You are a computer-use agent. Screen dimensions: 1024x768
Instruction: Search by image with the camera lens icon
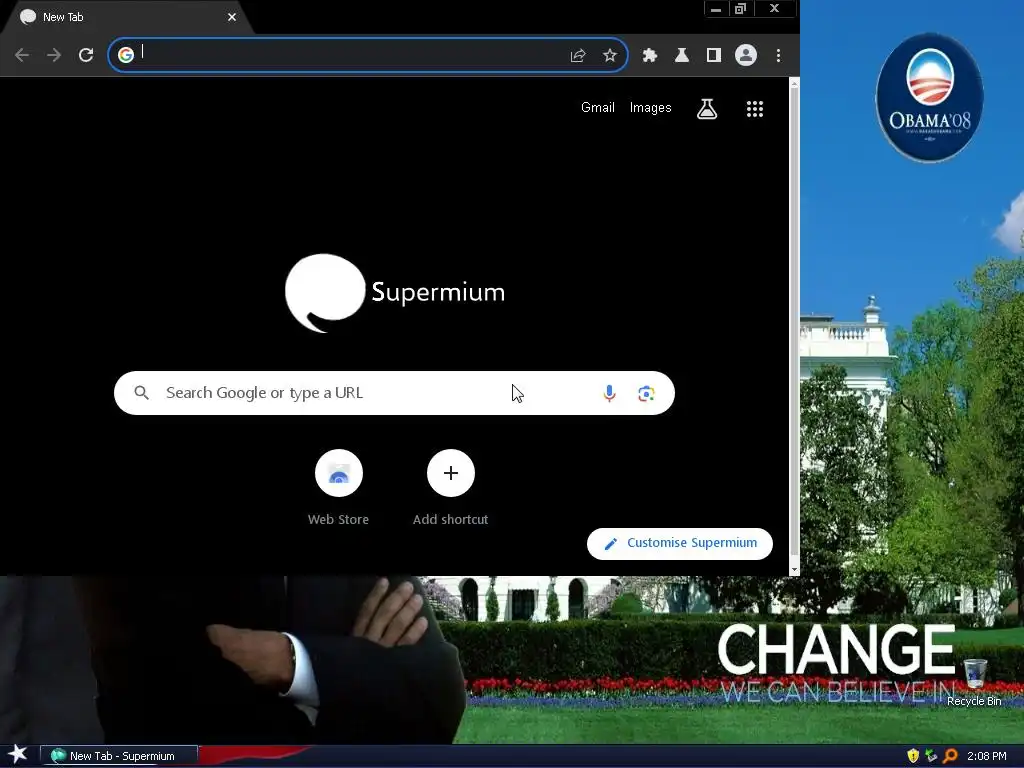click(646, 393)
